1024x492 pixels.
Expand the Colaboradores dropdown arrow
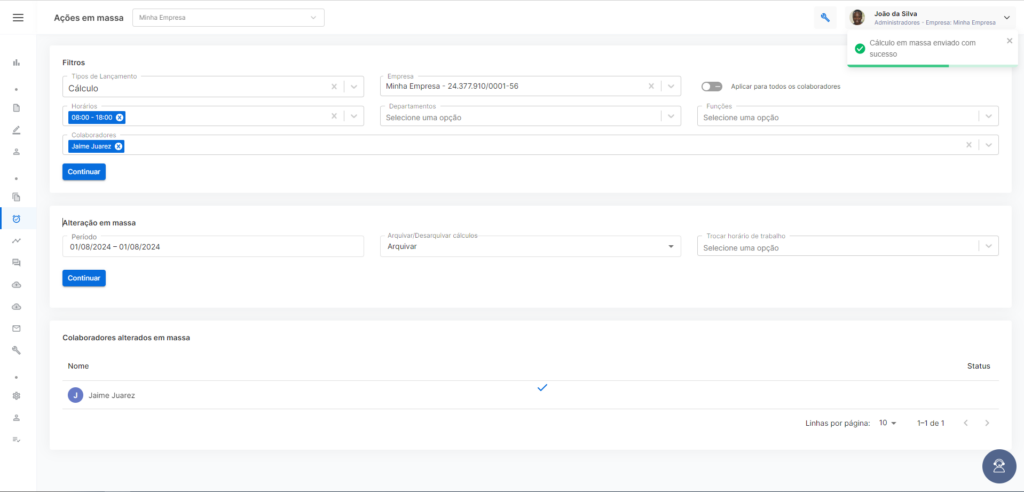988,145
